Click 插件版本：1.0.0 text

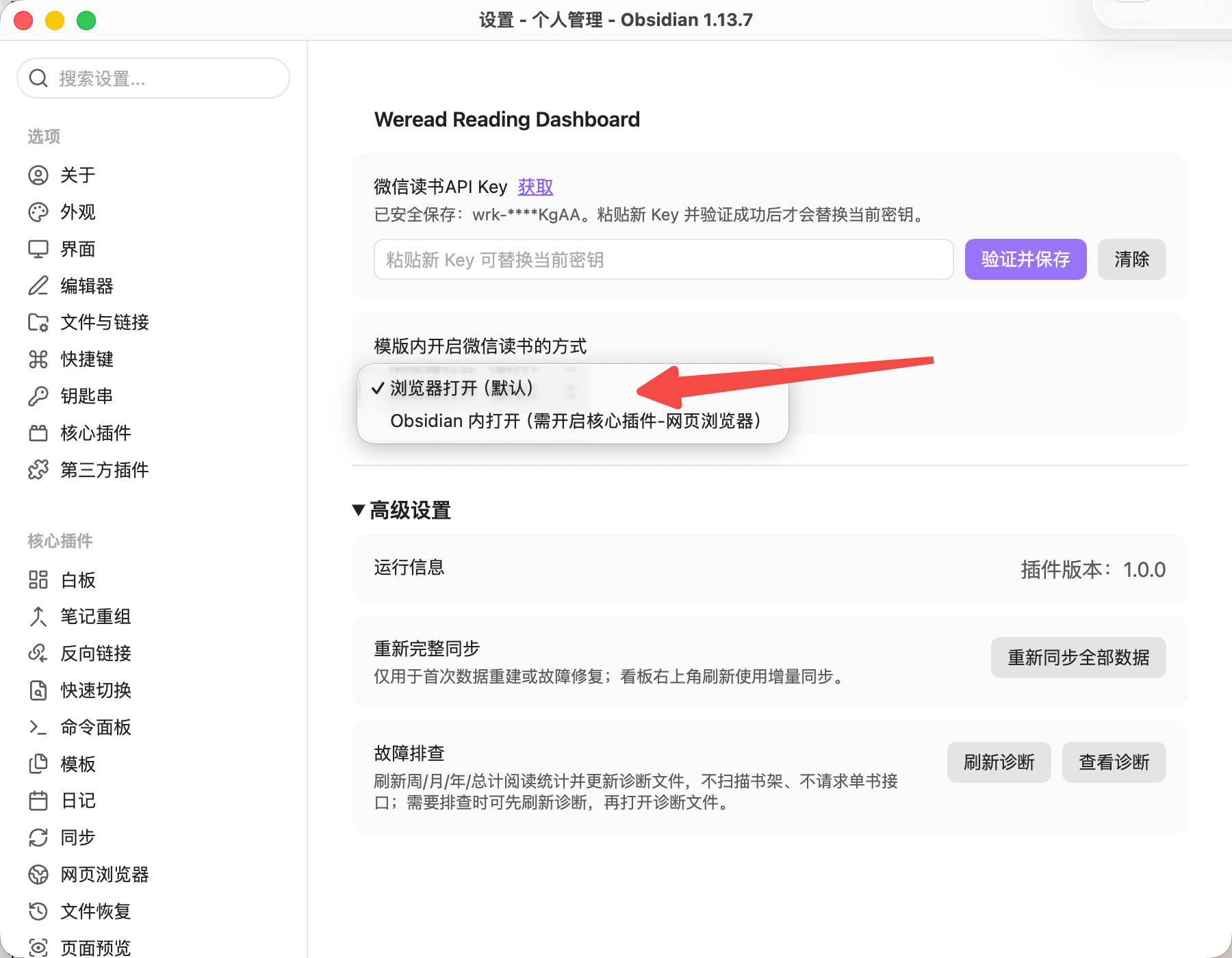[x=1093, y=569]
